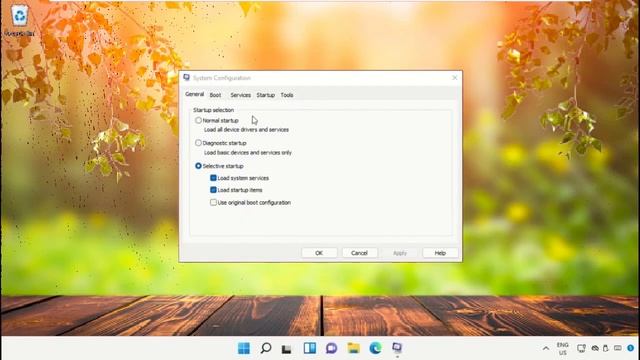Click the network tray icon
The image size is (640, 360).
coord(581,349)
